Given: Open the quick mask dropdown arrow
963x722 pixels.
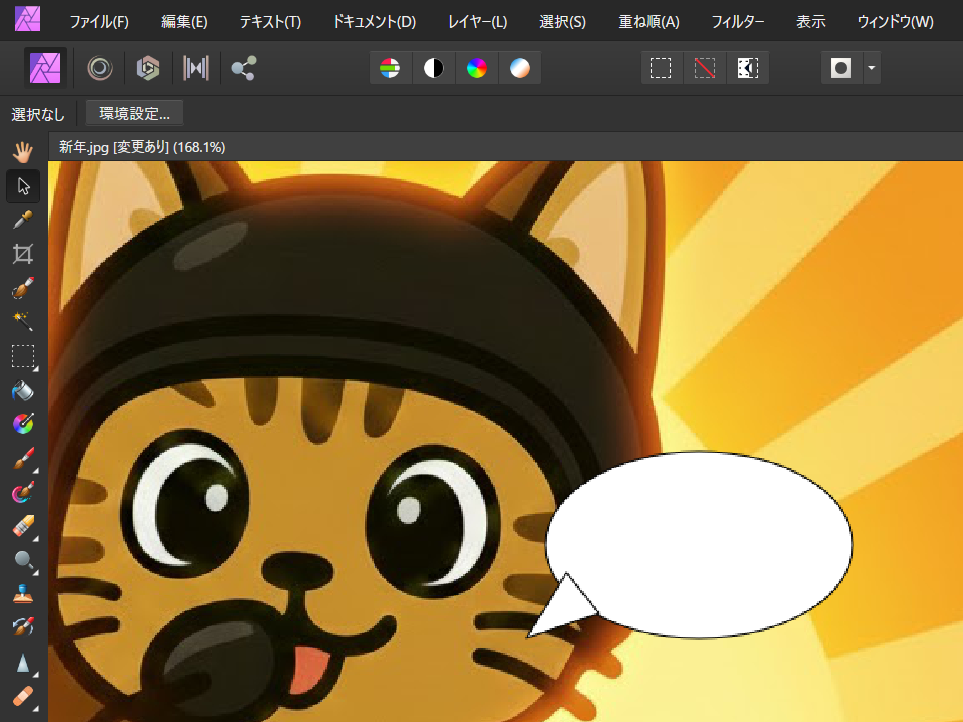Looking at the screenshot, I should [x=872, y=68].
